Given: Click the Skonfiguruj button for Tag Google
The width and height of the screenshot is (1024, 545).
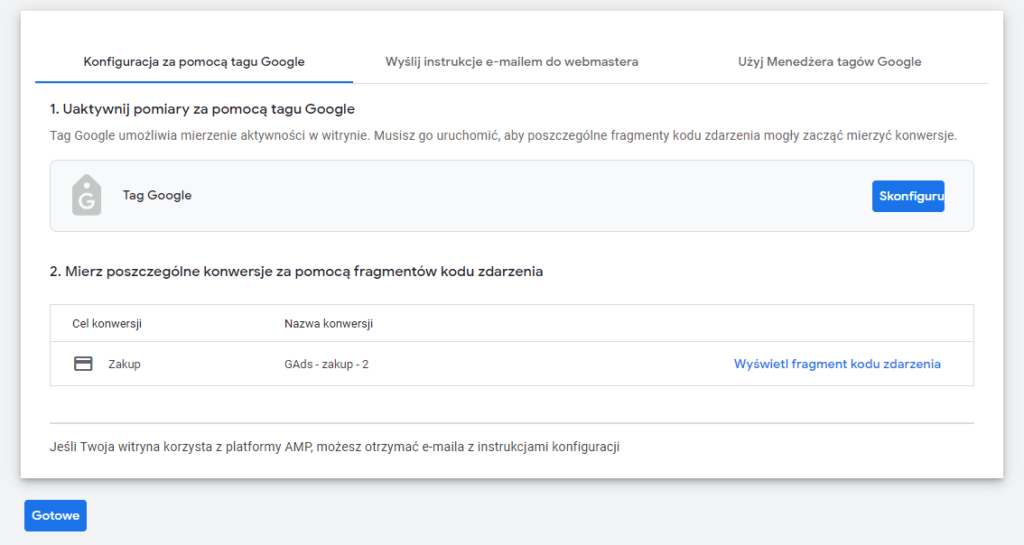Looking at the screenshot, I should click(908, 196).
